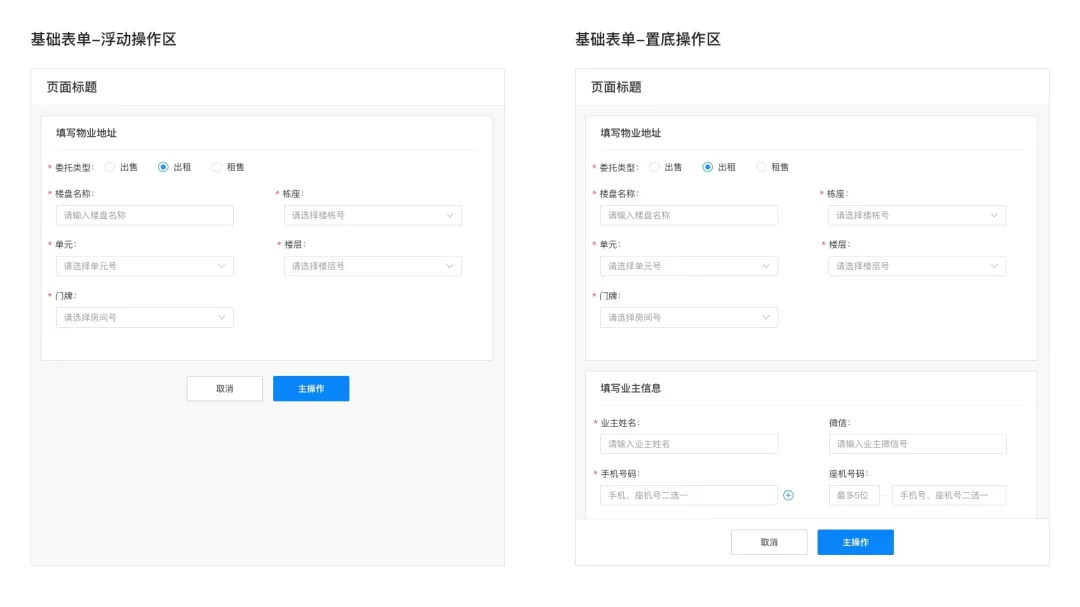Viewport: 1080px width, 607px height.
Task: Click the 座机号码 number input field
Action: click(x=949, y=495)
